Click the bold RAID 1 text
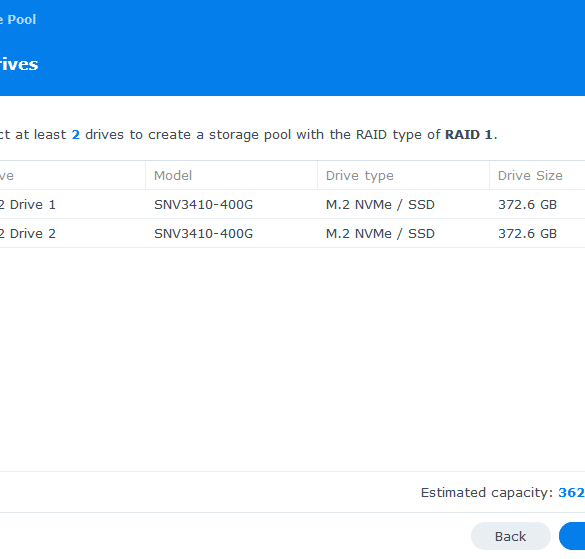The image size is (585, 559). (469, 134)
